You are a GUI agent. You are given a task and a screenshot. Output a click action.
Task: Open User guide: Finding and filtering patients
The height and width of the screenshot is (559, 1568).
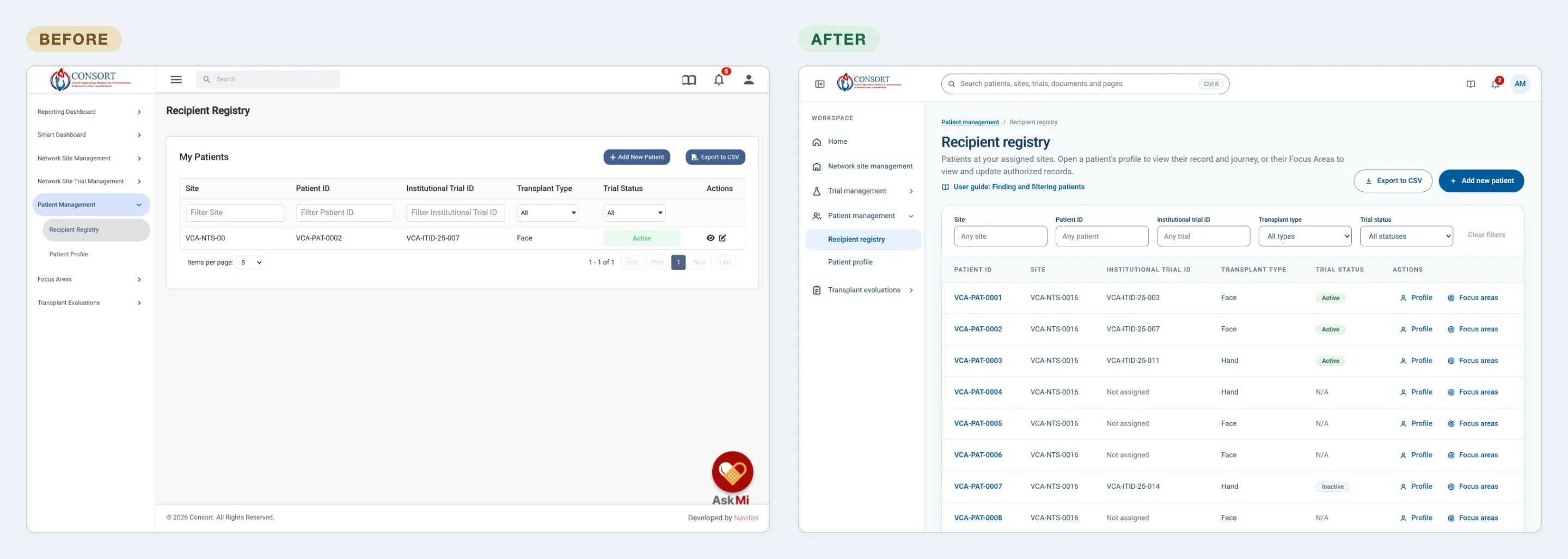point(1013,187)
